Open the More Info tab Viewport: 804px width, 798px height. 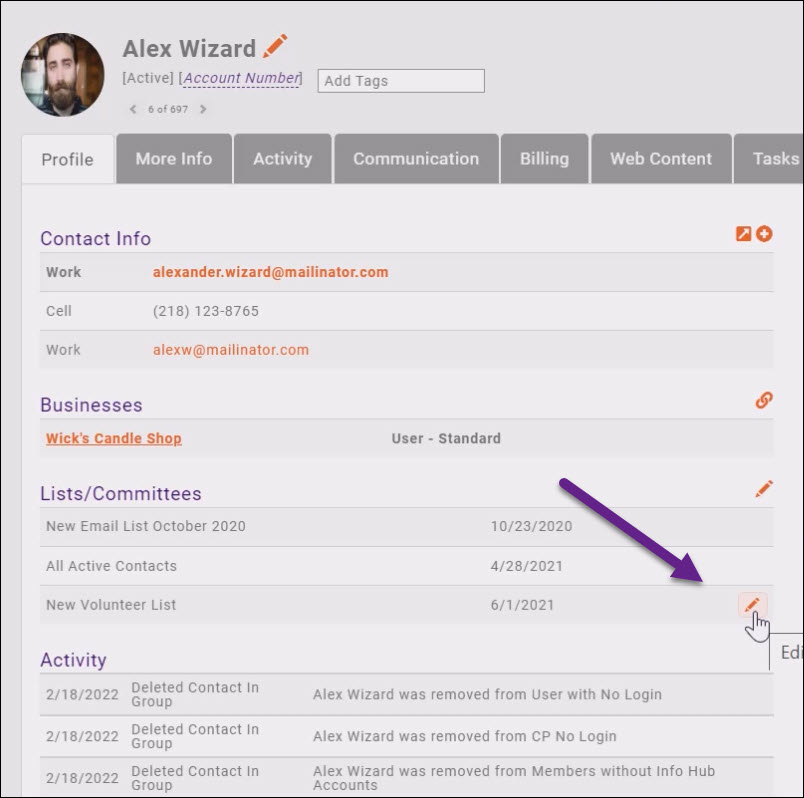coord(174,159)
